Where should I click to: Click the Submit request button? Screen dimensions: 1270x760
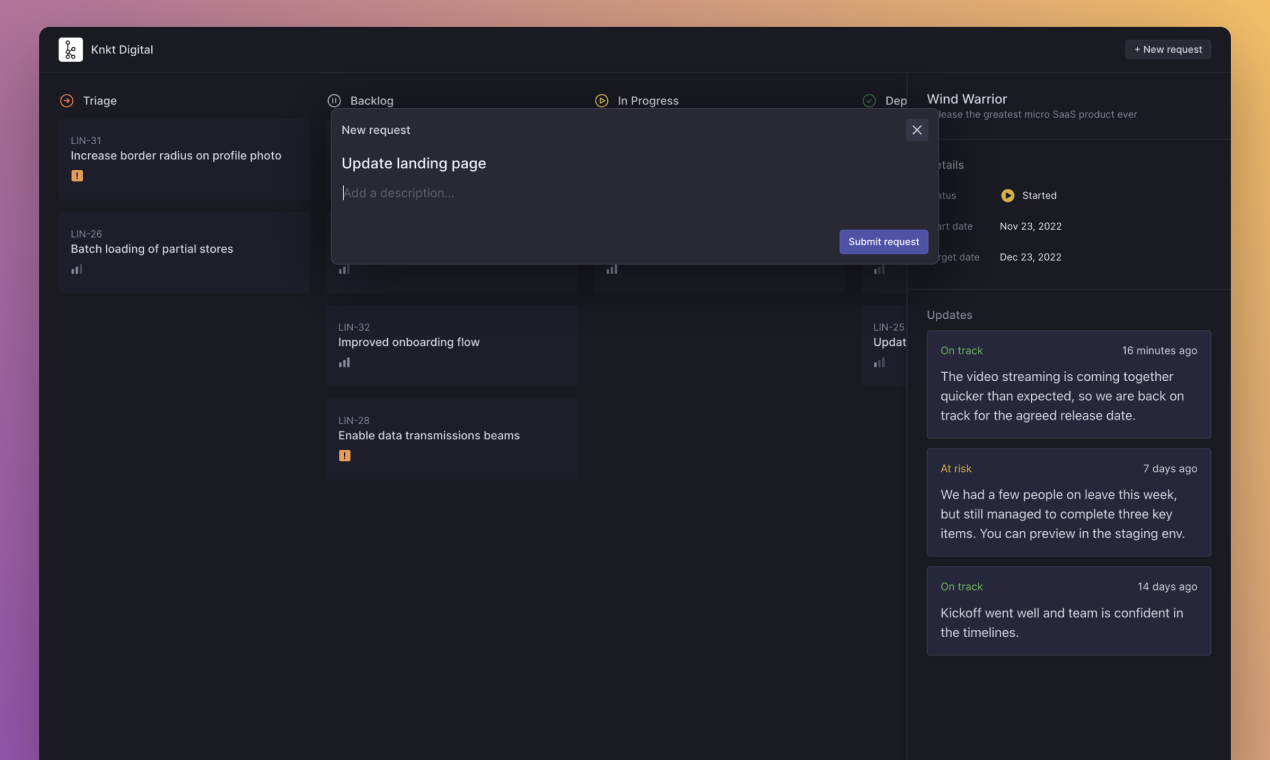tap(883, 241)
